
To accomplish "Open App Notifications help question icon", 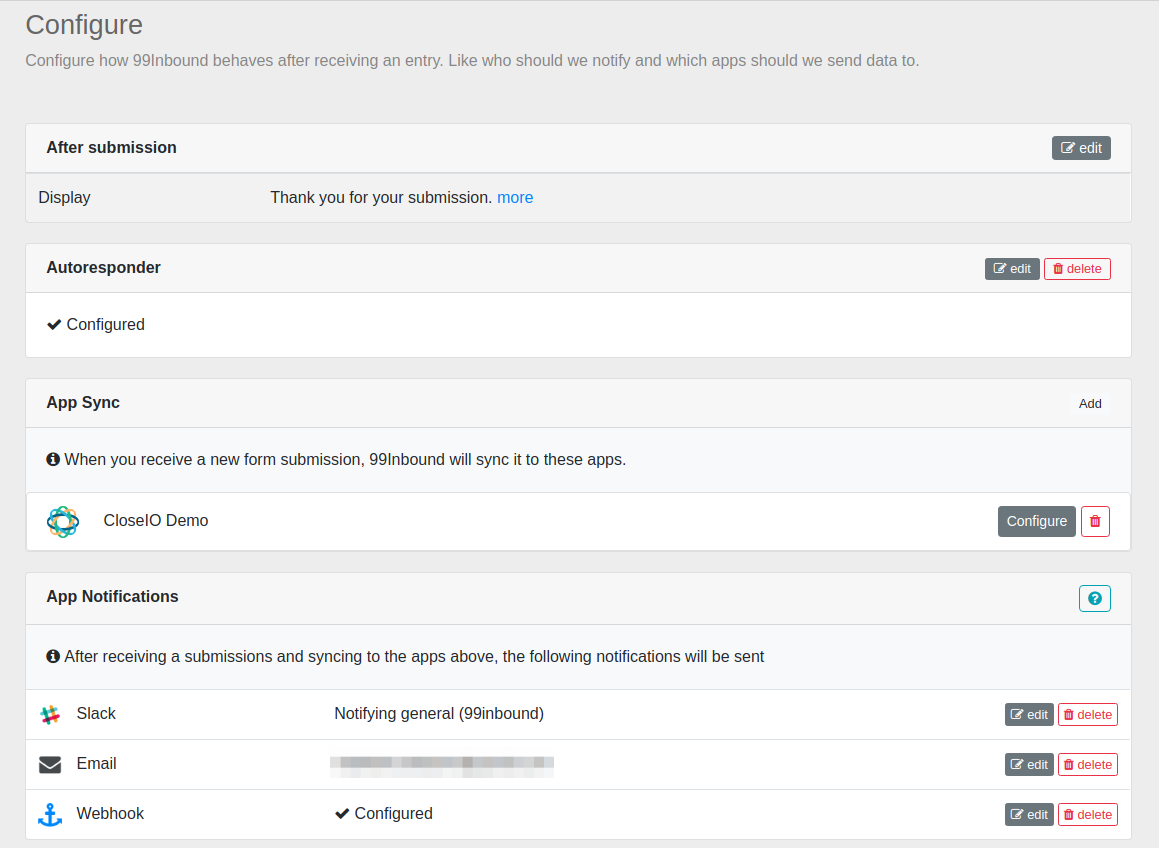I will pyautogui.click(x=1094, y=598).
